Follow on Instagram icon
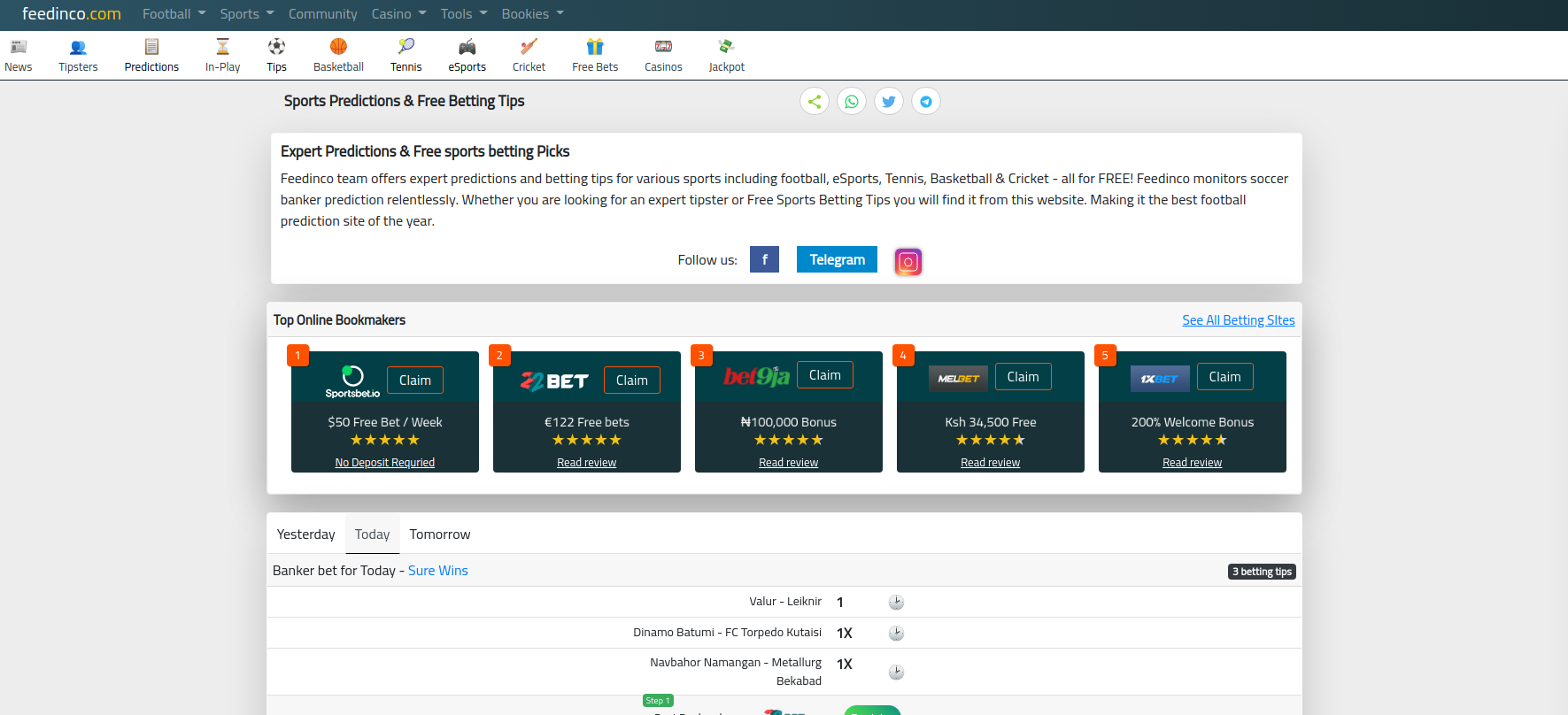 tap(908, 262)
